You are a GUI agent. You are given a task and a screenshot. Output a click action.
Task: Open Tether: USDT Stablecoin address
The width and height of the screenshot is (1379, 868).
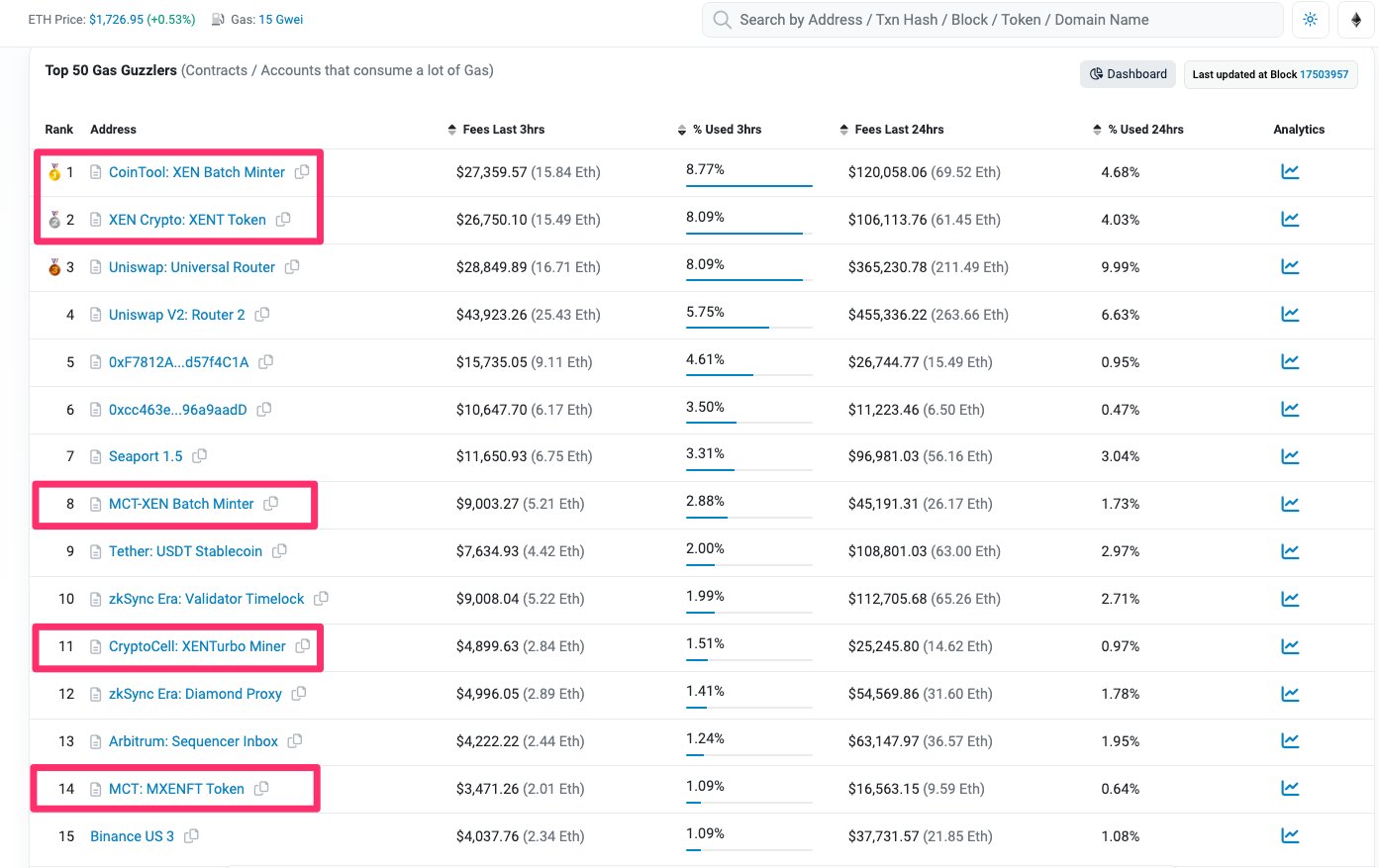pos(186,551)
